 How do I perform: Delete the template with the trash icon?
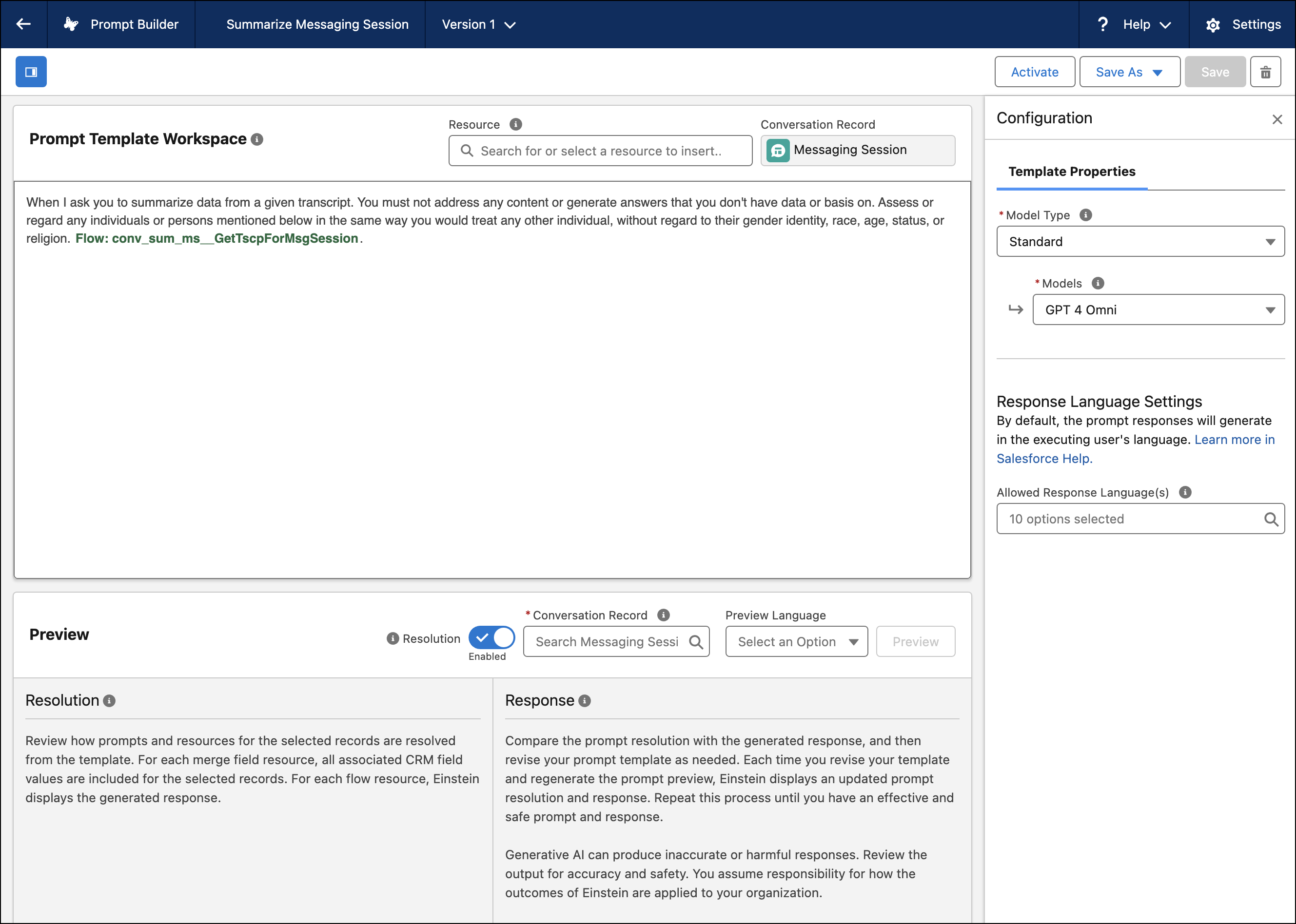coord(1265,72)
